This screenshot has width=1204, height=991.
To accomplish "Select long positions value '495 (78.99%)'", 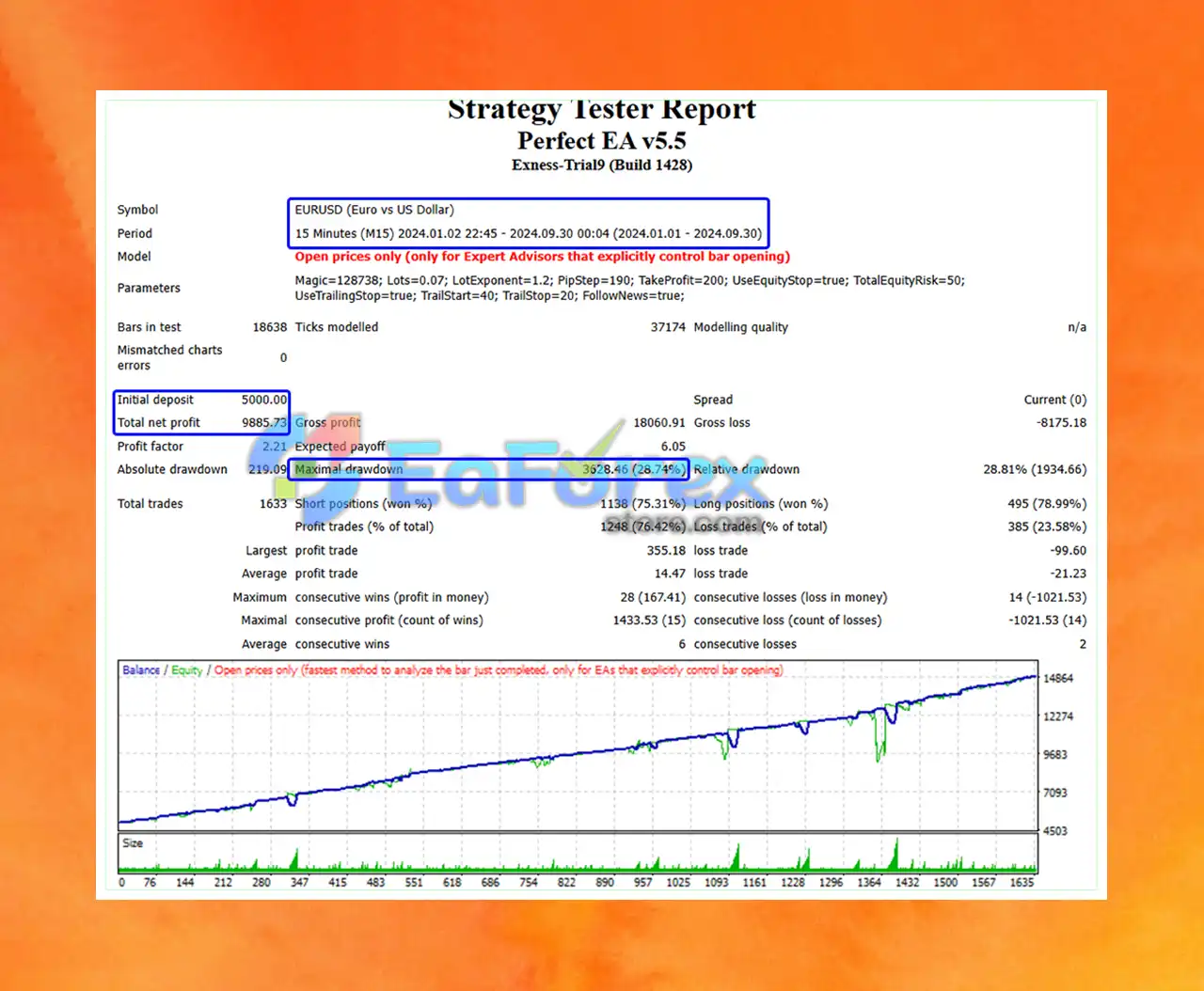I will click(1047, 504).
